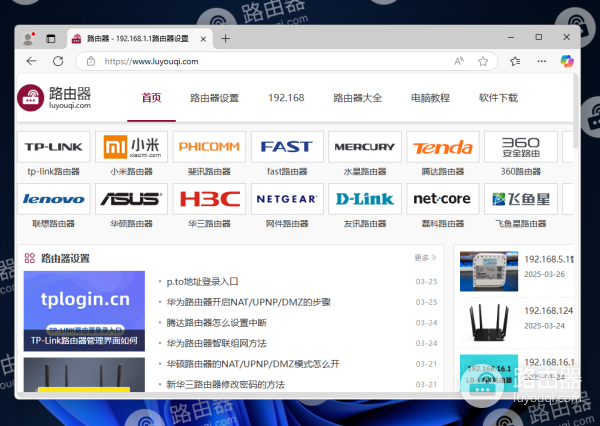600x426 pixels.
Task: Open the 192.168 navigation item
Action: pos(286,98)
